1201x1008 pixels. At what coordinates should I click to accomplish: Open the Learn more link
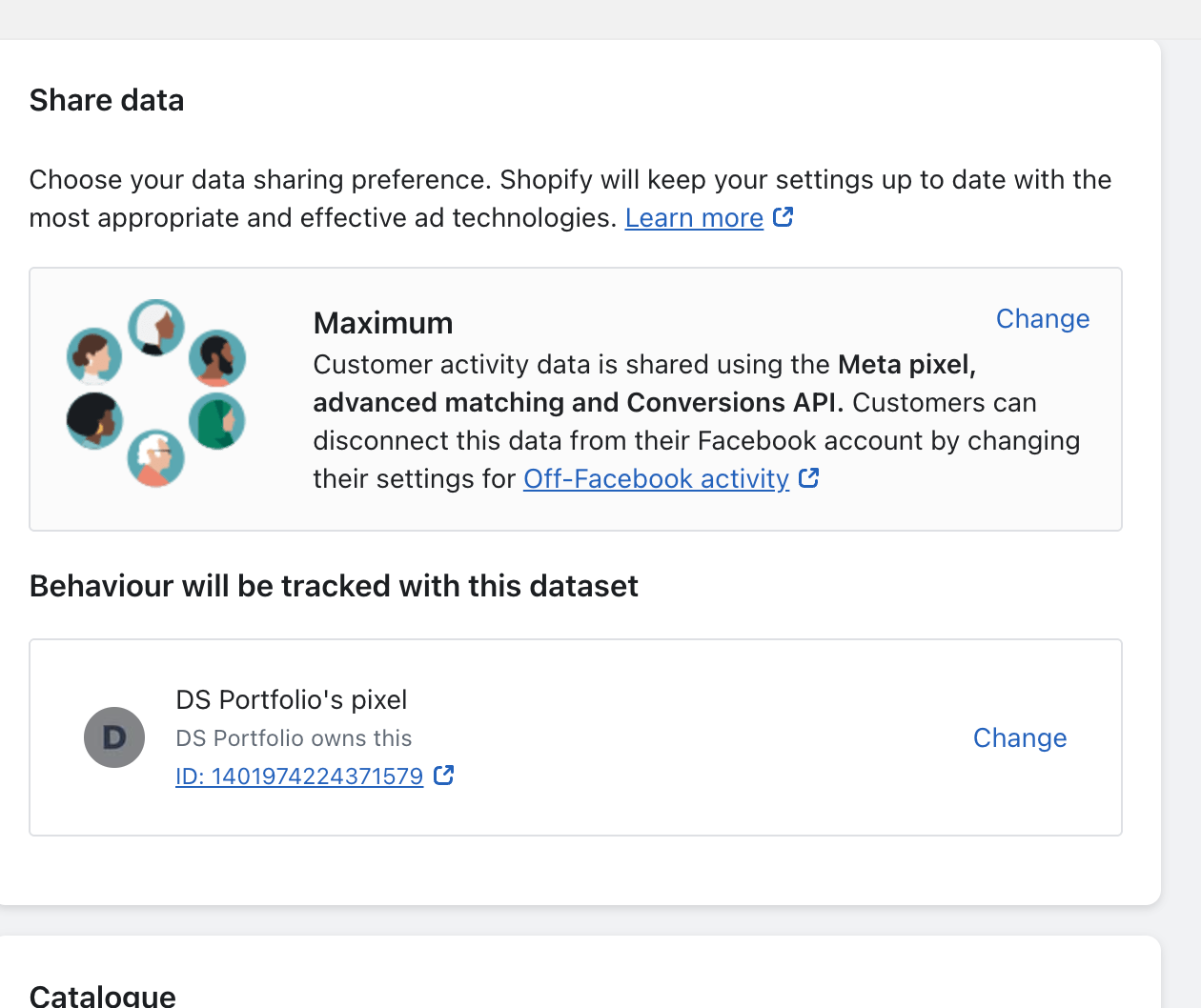pyautogui.click(x=694, y=218)
